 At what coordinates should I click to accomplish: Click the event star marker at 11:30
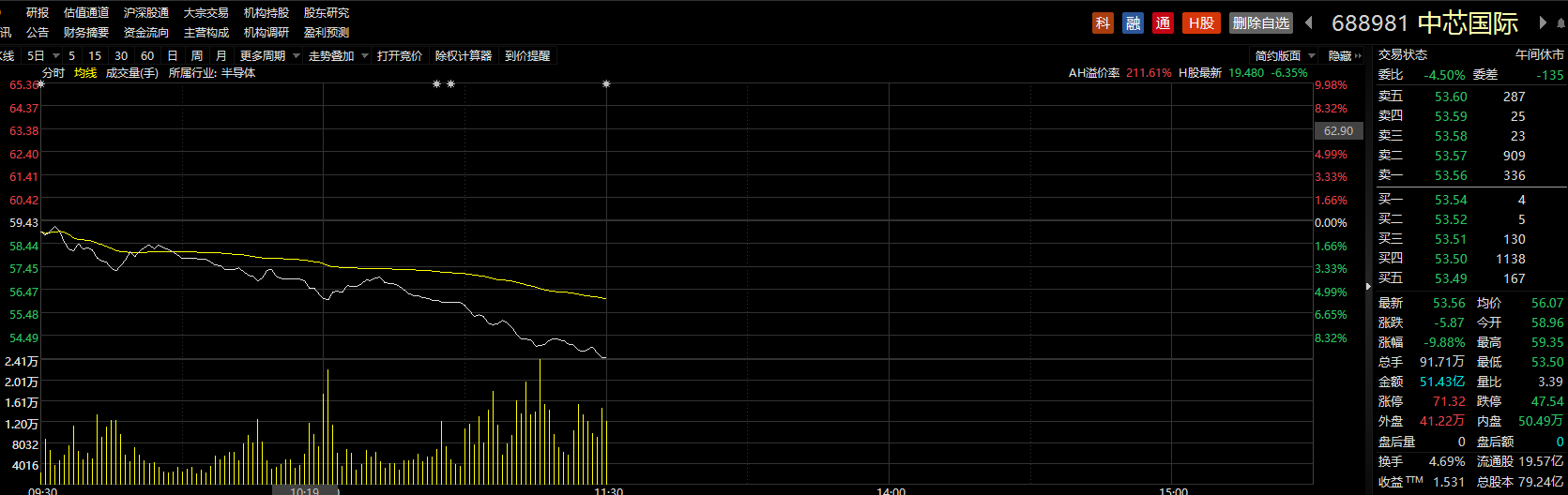pyautogui.click(x=606, y=84)
